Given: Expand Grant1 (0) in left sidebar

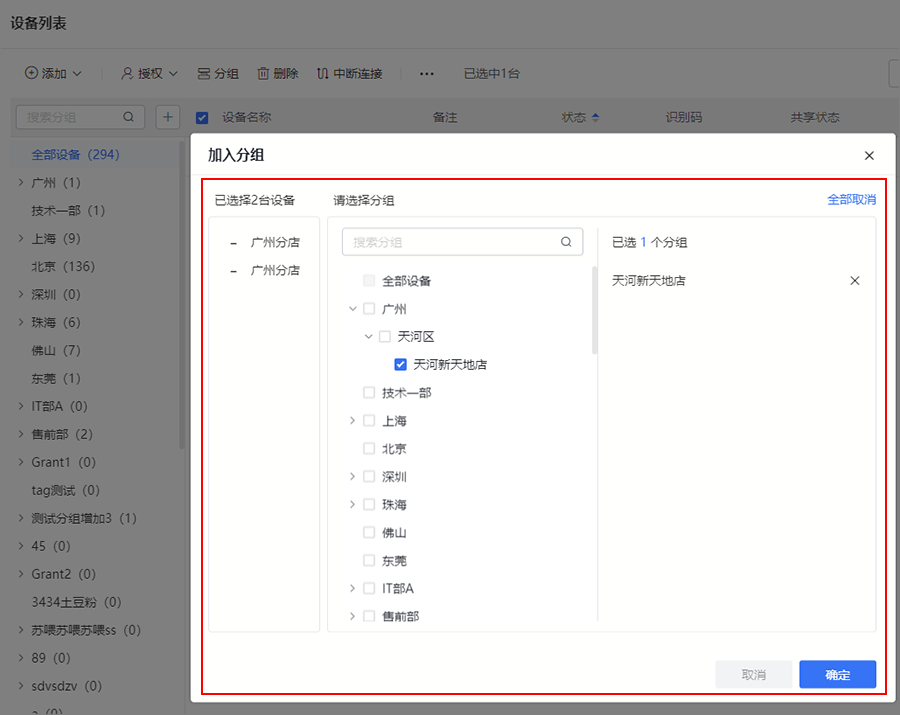Looking at the screenshot, I should coord(21,462).
